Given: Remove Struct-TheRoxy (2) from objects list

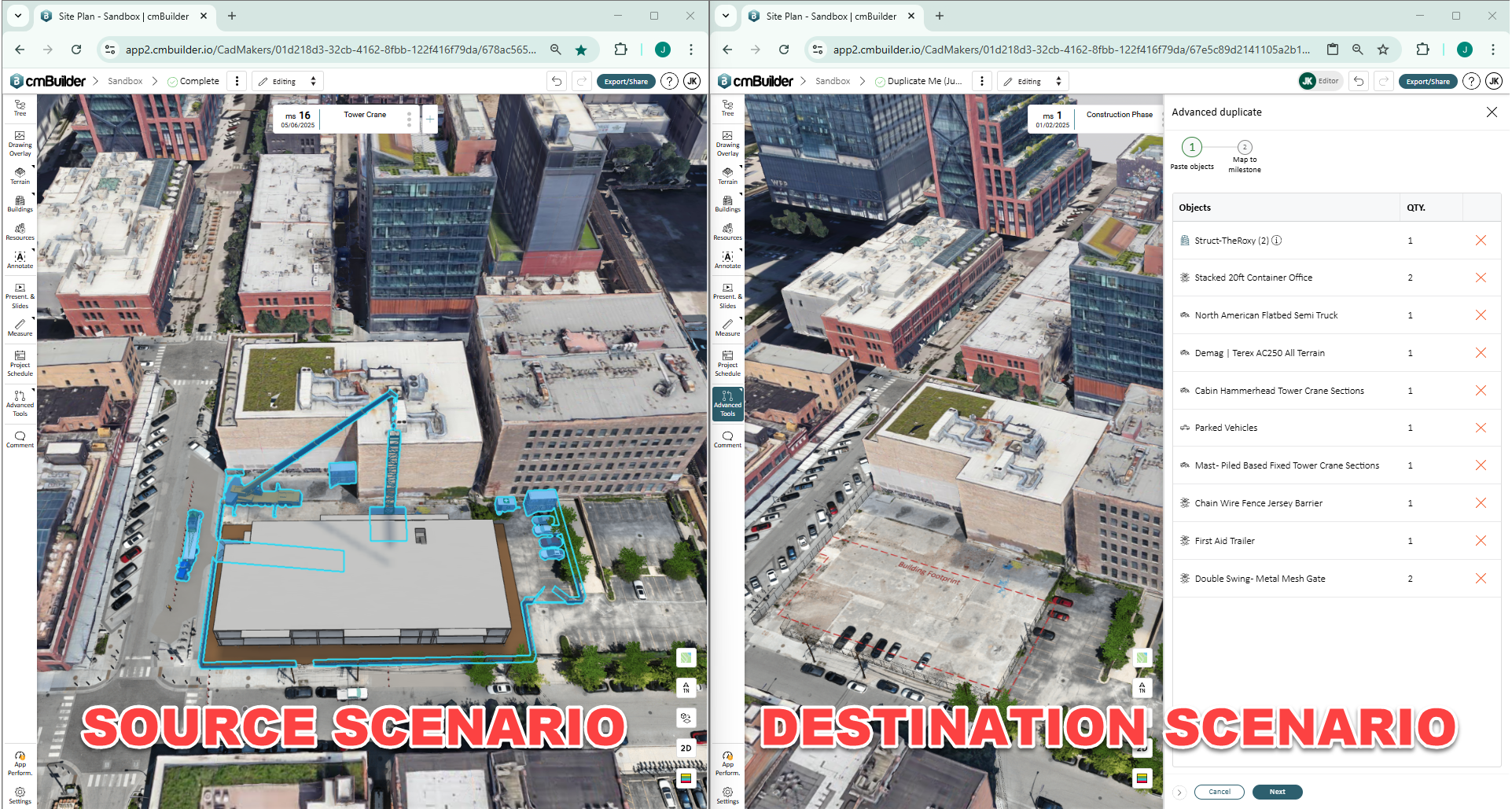Looking at the screenshot, I should [x=1481, y=241].
